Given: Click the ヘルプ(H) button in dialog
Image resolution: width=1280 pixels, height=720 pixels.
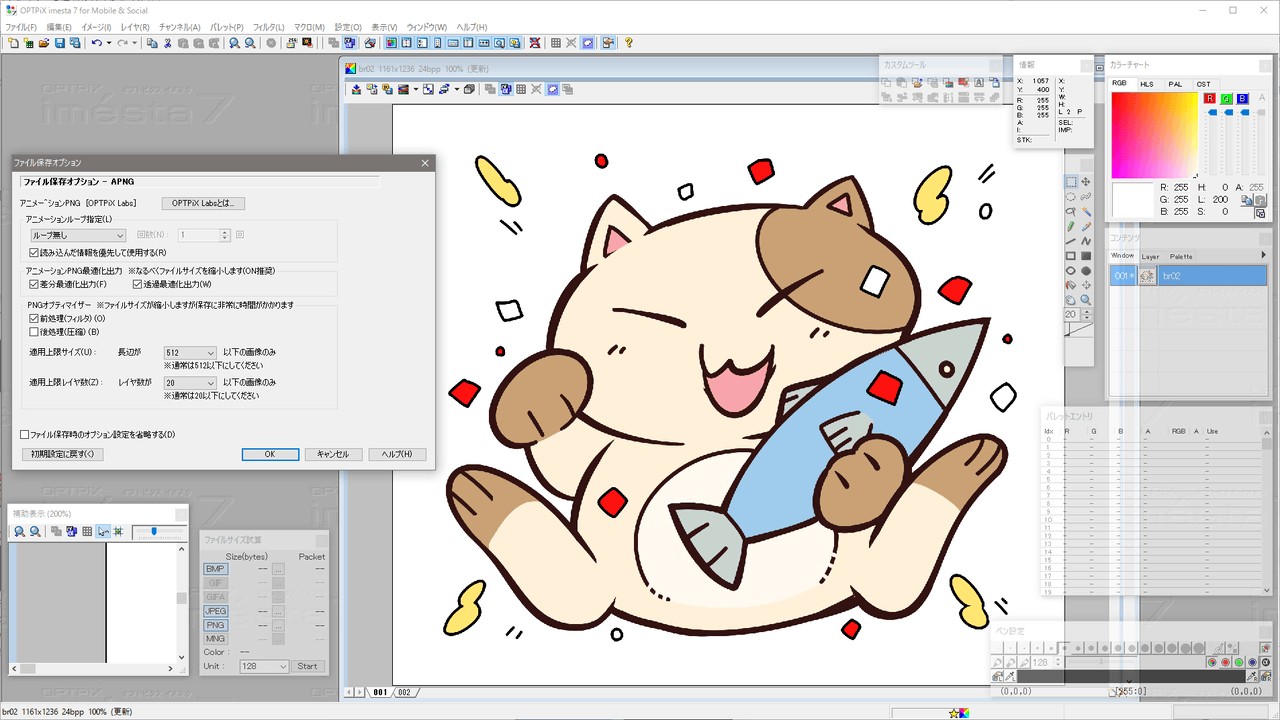Looking at the screenshot, I should 397,454.
